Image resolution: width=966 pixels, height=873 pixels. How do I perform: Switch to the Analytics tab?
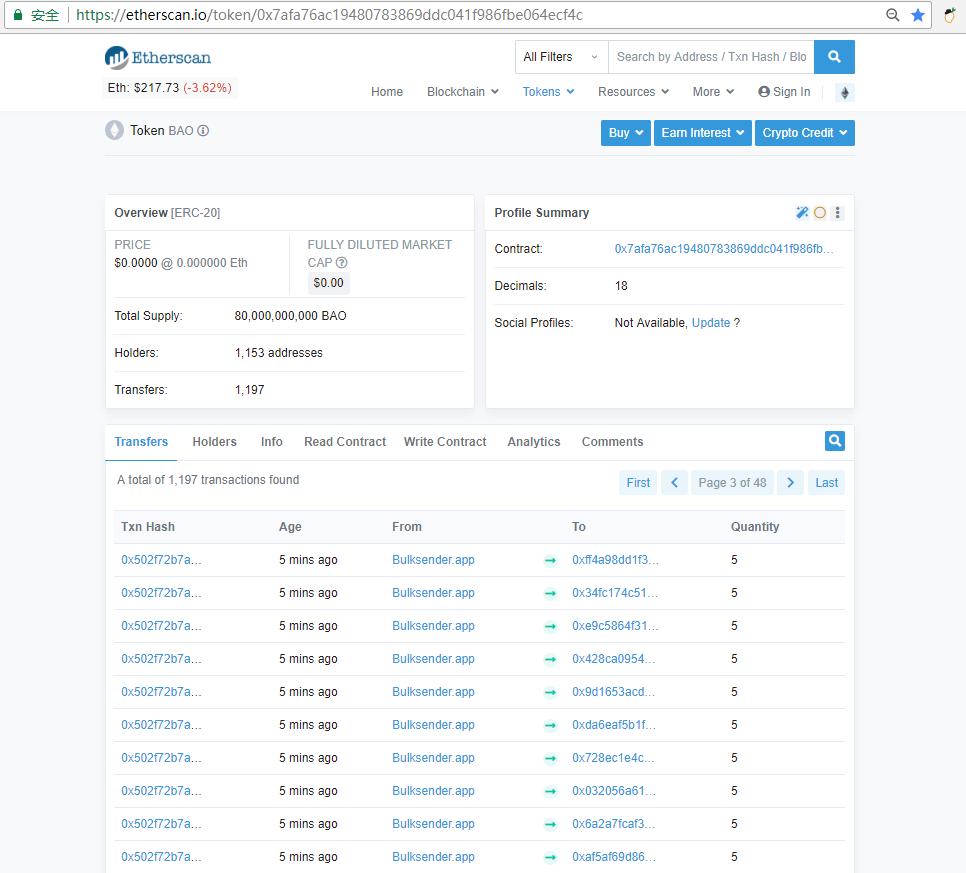click(534, 442)
